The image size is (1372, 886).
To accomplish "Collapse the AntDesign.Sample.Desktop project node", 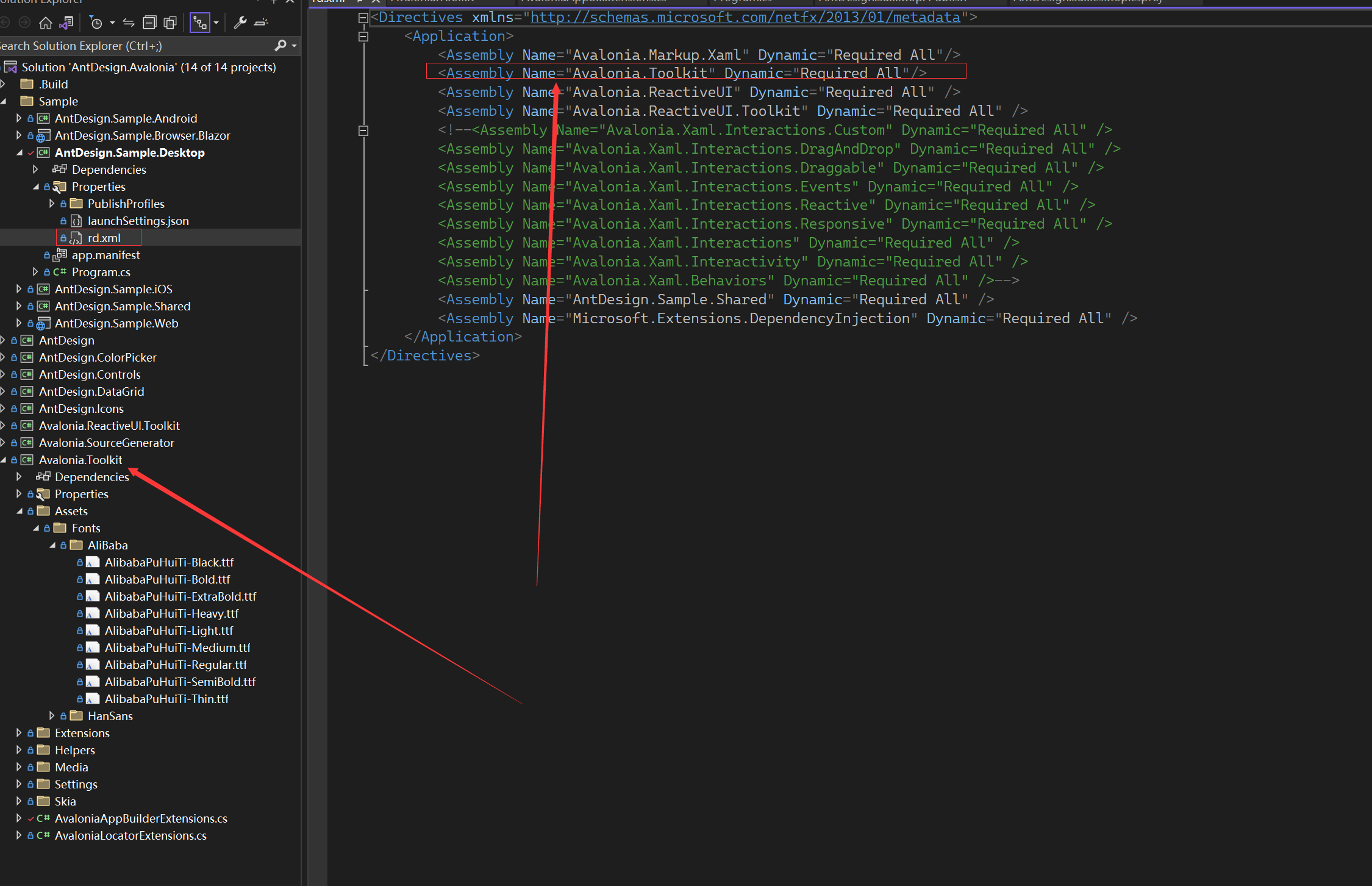I will pos(19,152).
